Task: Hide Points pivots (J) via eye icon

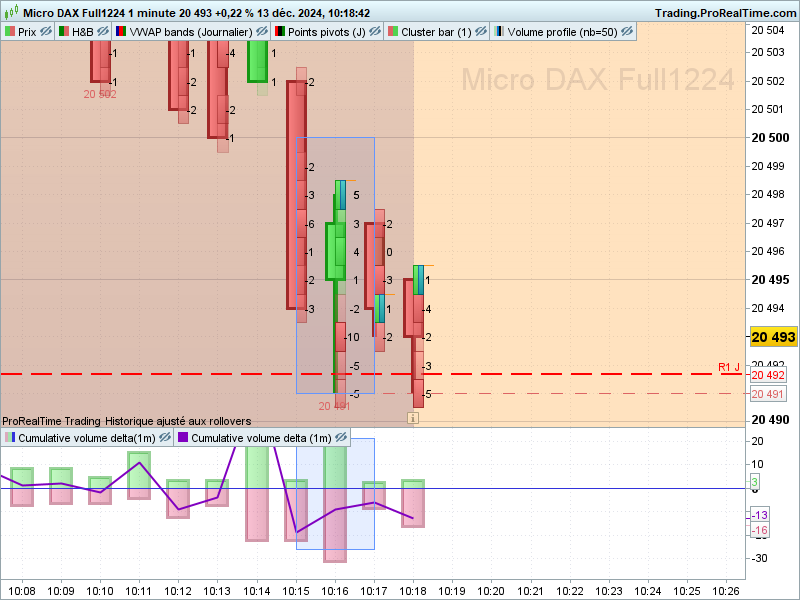Action: (x=375, y=32)
